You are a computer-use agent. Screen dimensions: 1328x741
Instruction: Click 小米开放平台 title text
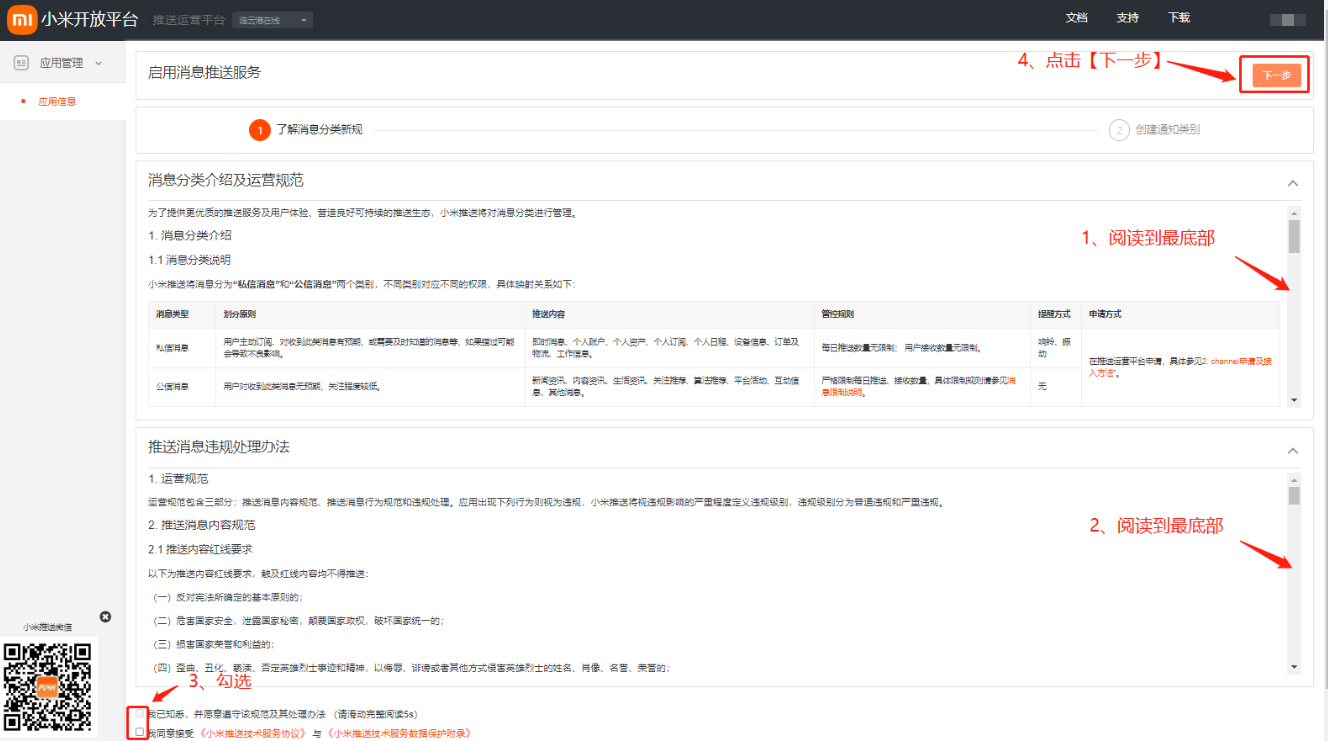90,20
